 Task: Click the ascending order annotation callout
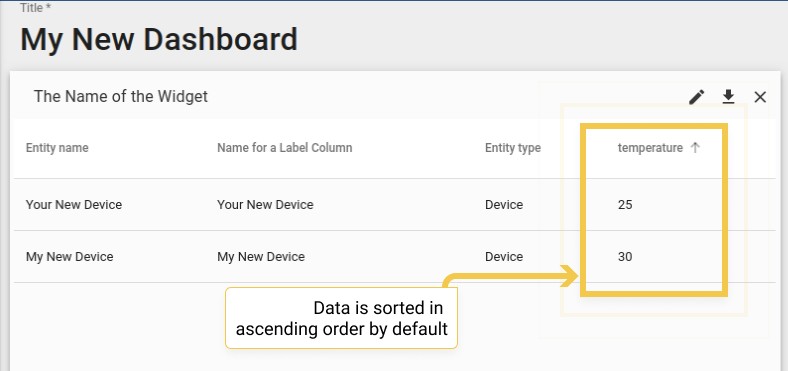point(341,318)
